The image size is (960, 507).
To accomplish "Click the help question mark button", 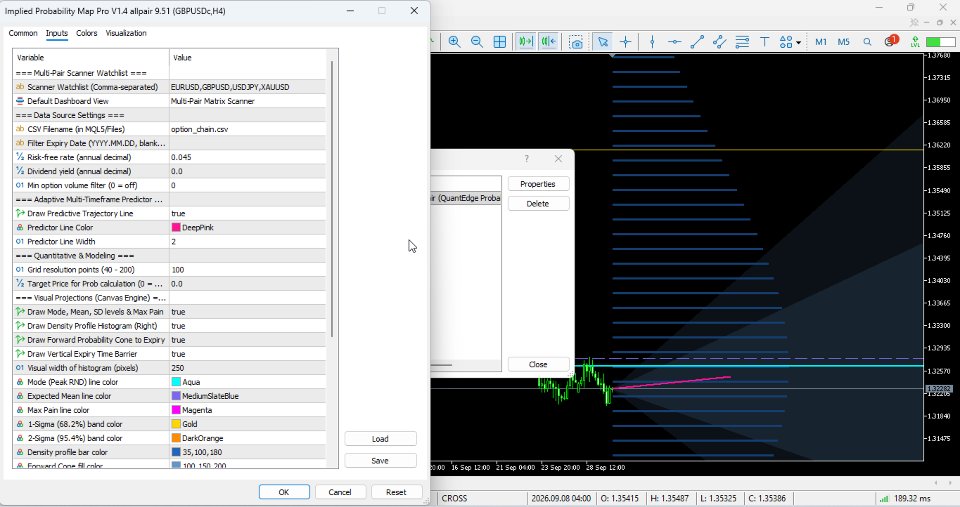I will pos(527,158).
